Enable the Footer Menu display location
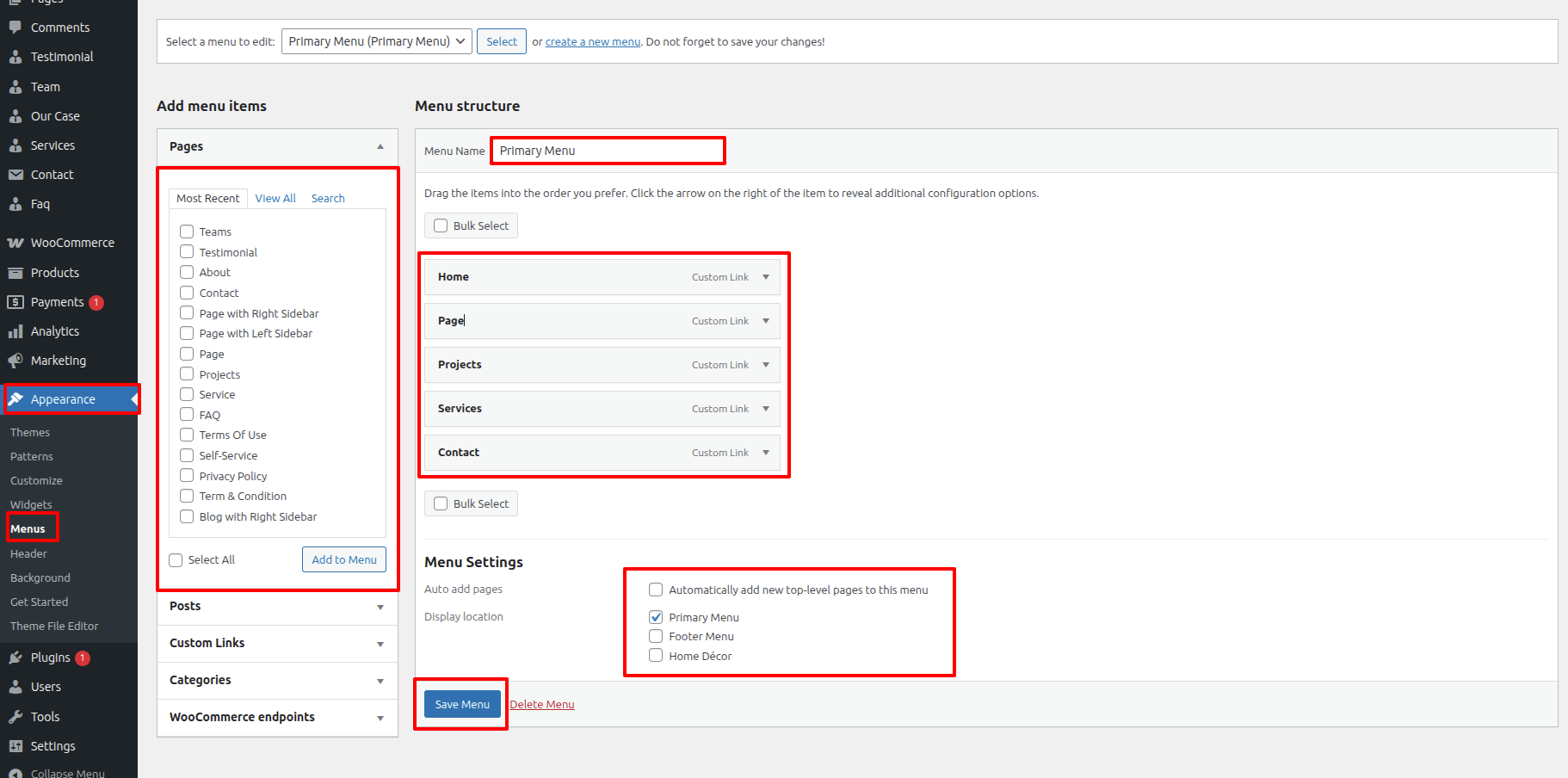 point(656,637)
